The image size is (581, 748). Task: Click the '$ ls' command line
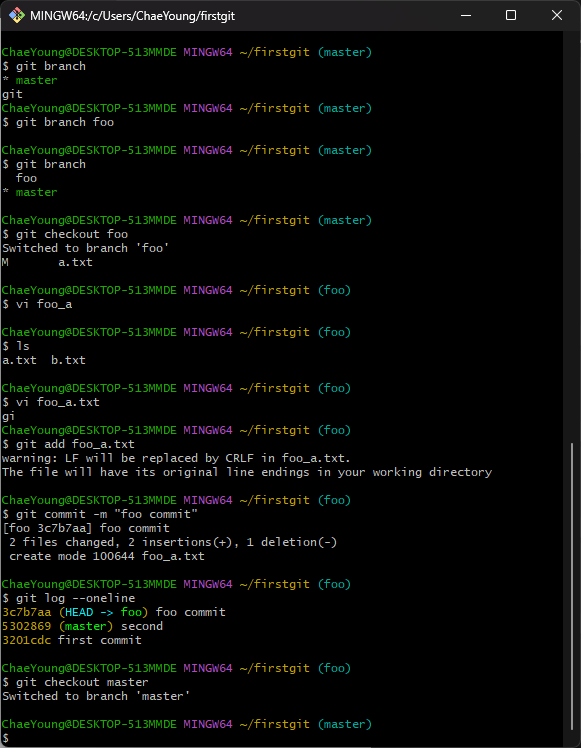coord(16,346)
